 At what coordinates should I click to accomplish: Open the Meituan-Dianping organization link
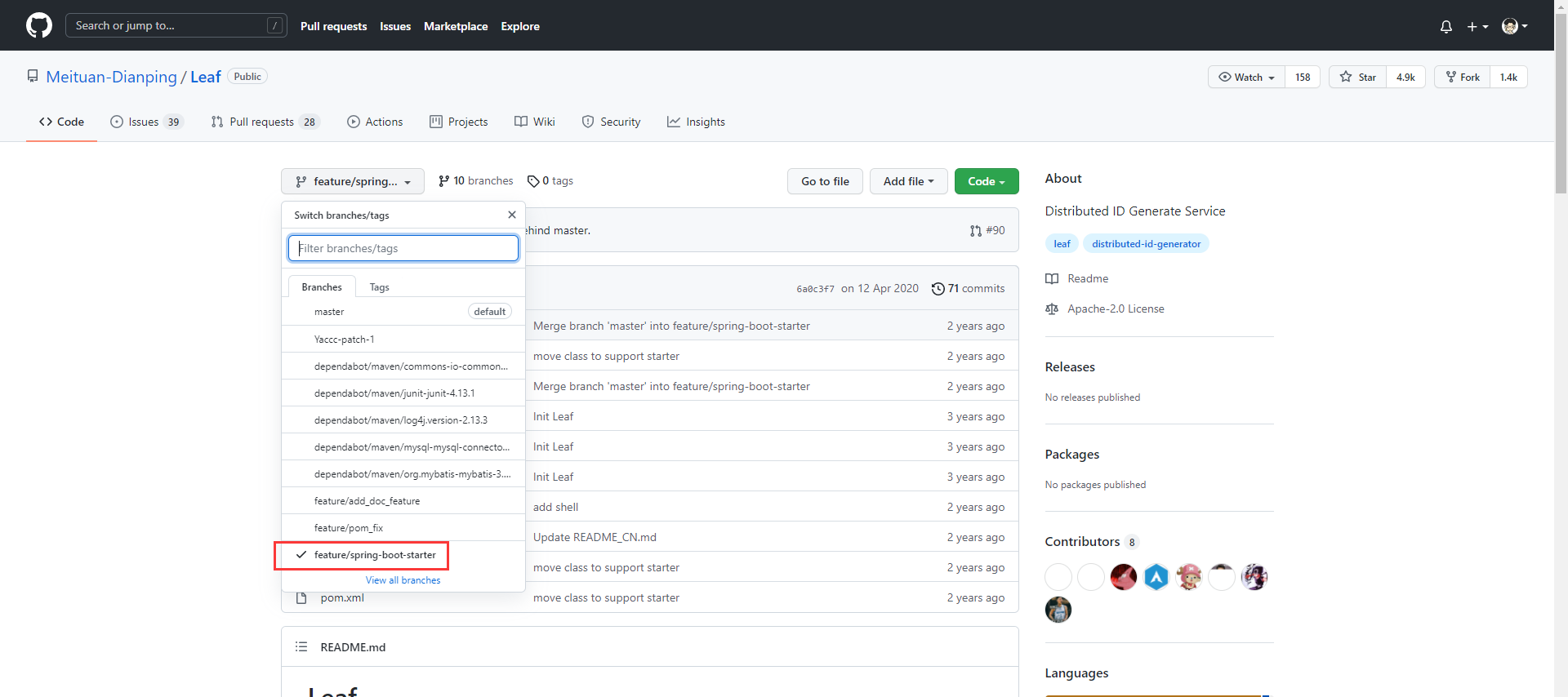point(111,77)
